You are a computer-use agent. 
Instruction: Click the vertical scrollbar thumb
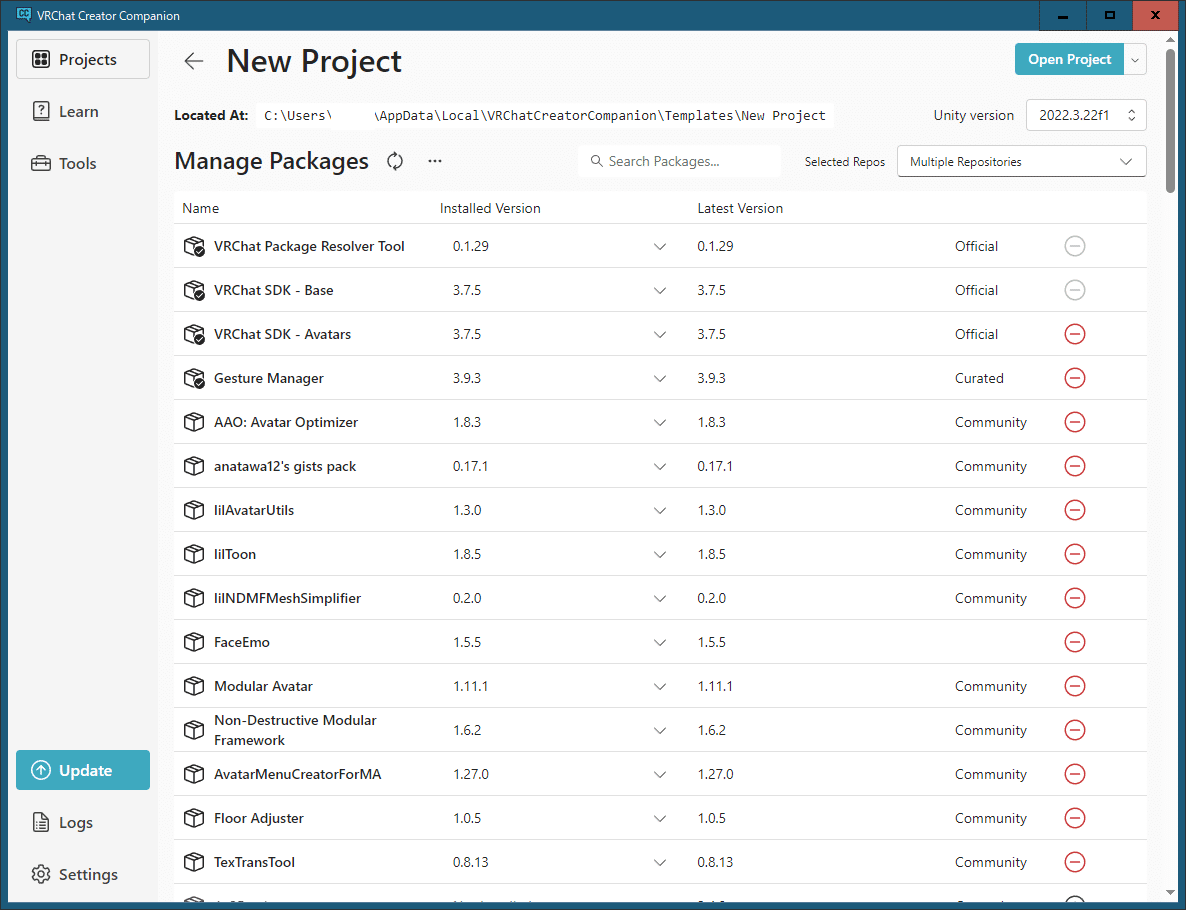coord(1171,121)
